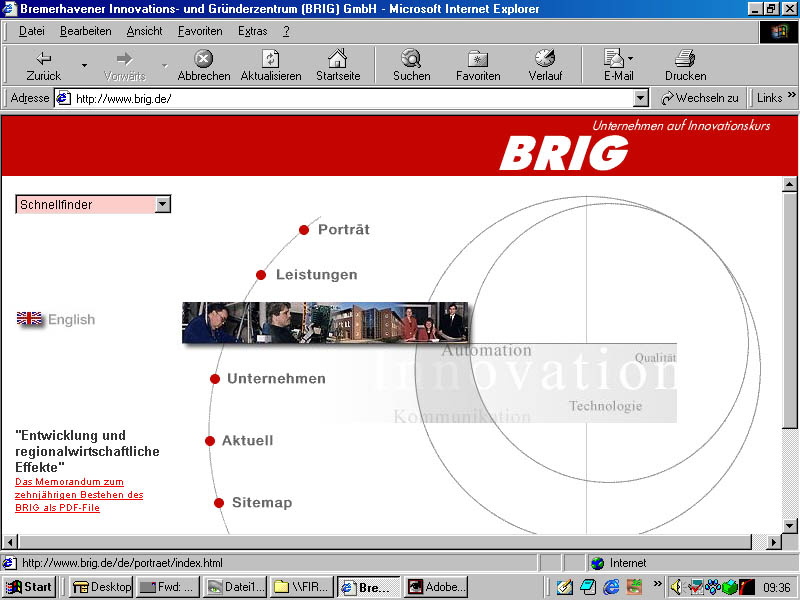The height and width of the screenshot is (600, 800).
Task: Launch Internet Explorer from quick launch
Action: point(611,587)
